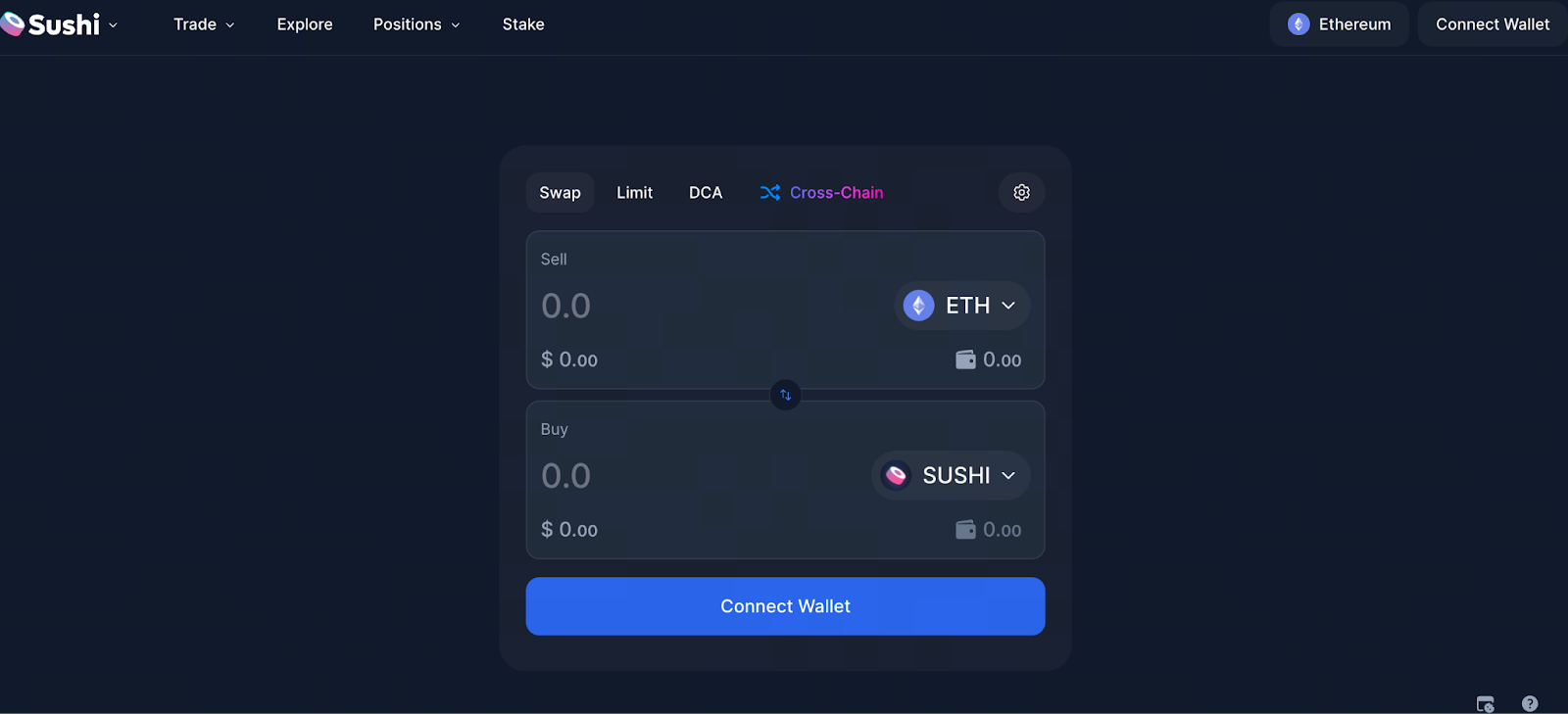
Task: Click the Sell amount input field
Action: [686, 307]
